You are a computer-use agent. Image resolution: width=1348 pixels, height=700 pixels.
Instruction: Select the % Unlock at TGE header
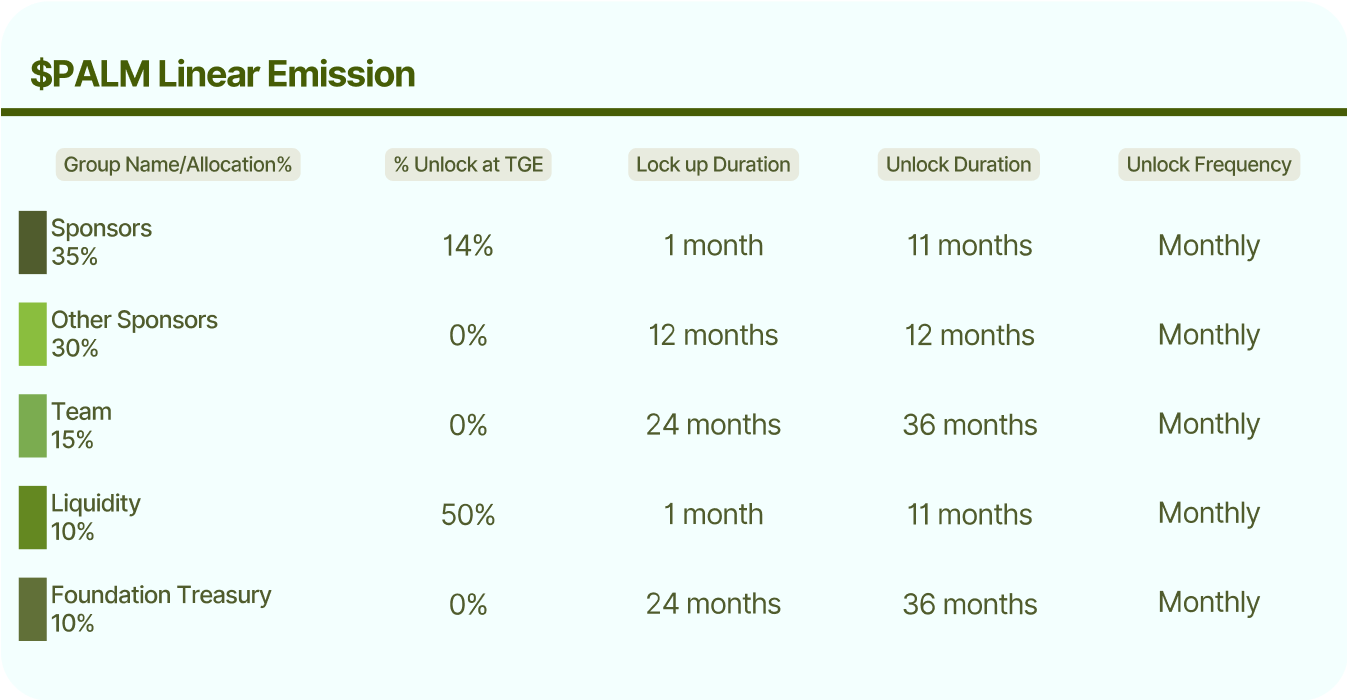point(468,165)
